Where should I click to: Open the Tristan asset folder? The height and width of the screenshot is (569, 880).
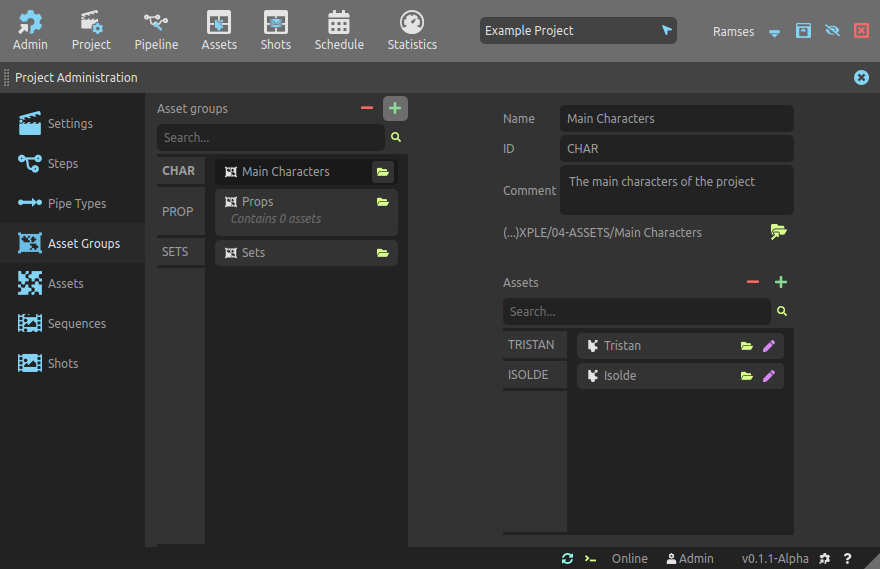point(747,346)
